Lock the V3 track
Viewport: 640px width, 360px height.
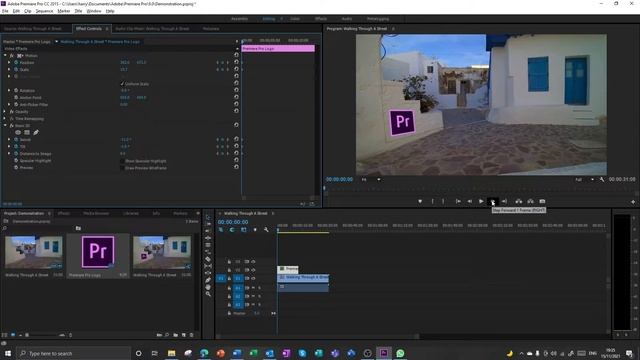[229, 262]
